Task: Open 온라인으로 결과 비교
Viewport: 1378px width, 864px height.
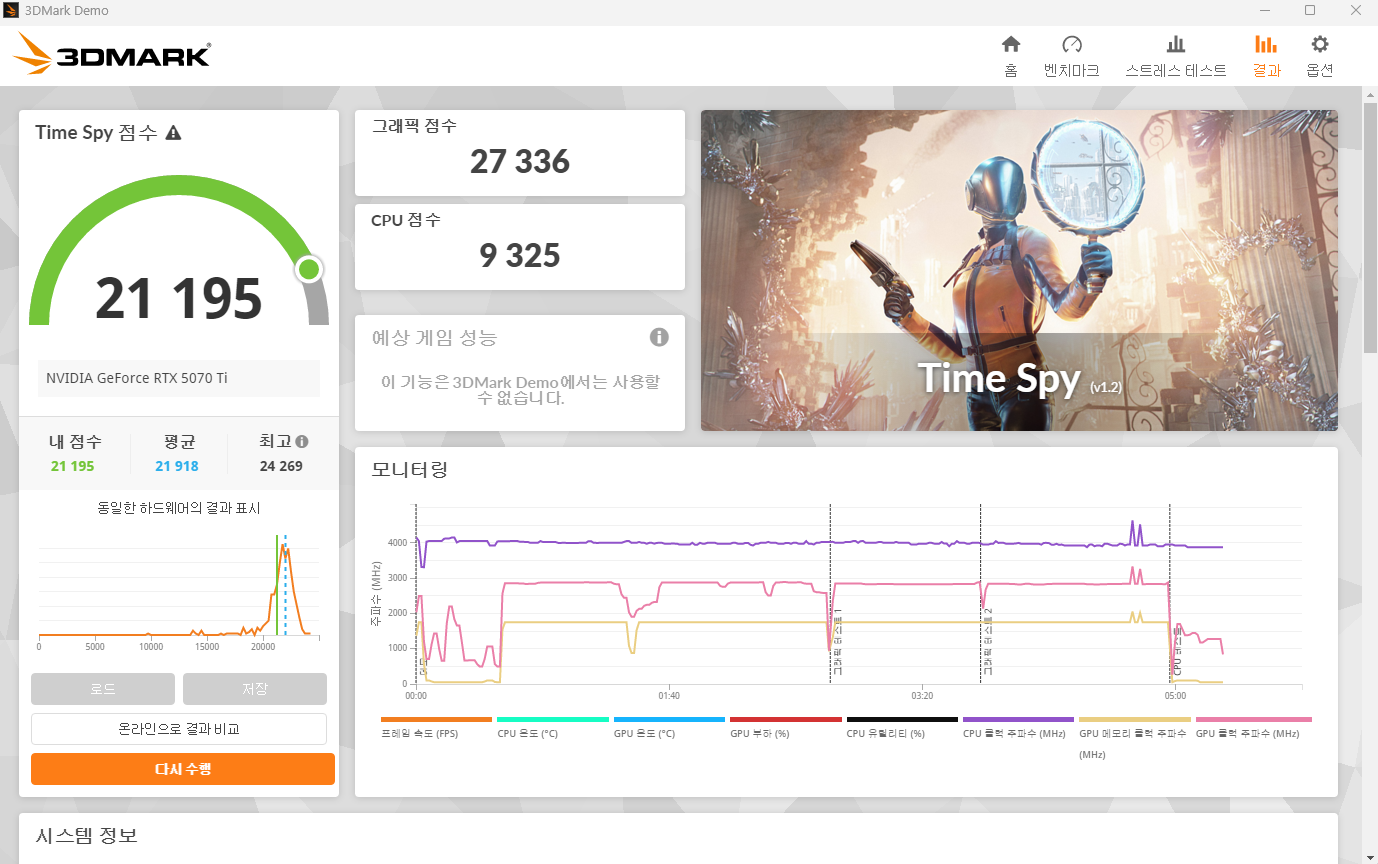Action: (179, 729)
